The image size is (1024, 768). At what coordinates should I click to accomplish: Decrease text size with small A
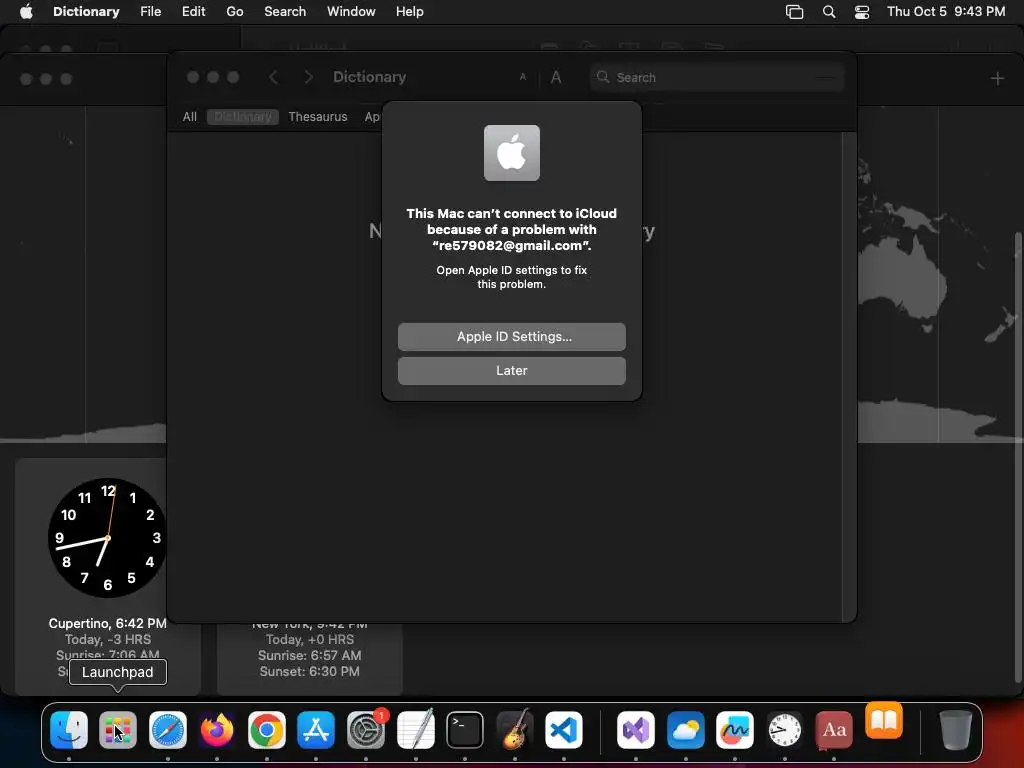click(x=522, y=77)
